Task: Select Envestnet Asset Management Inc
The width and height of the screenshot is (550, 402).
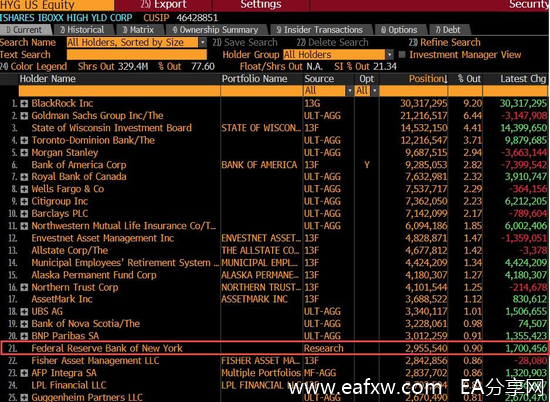Action: tap(103, 238)
